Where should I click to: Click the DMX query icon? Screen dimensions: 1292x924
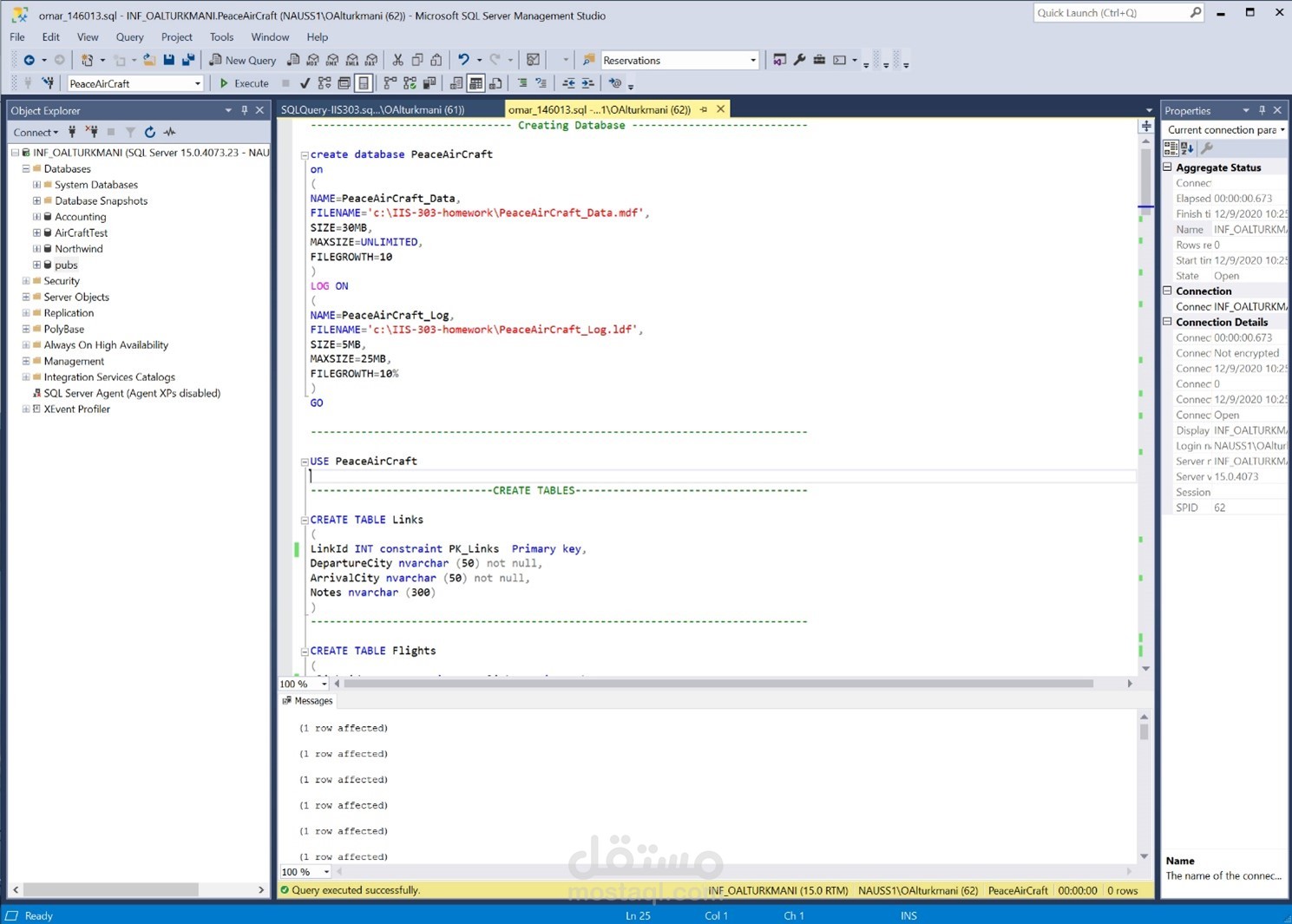[x=332, y=60]
